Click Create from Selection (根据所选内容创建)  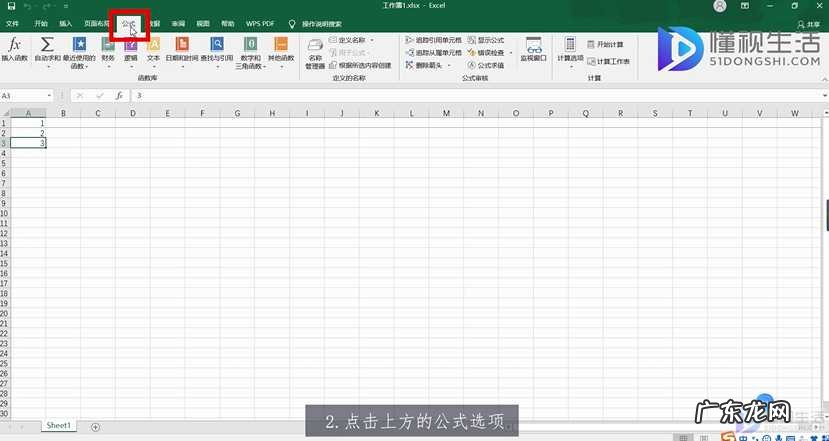pos(360,66)
